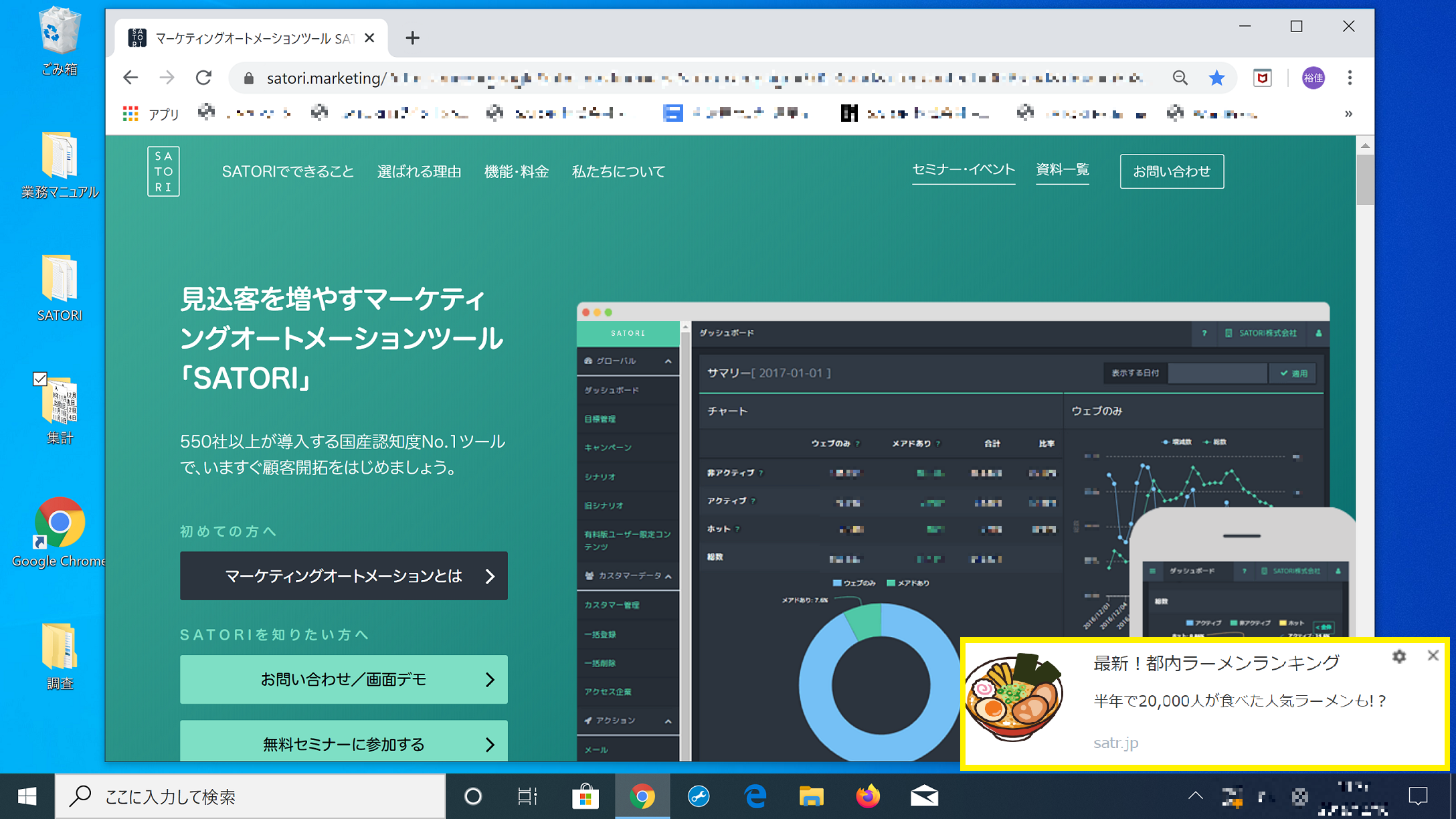Toggle the checkbox on 集計 folder
This screenshot has height=819, width=1456.
pyautogui.click(x=40, y=379)
